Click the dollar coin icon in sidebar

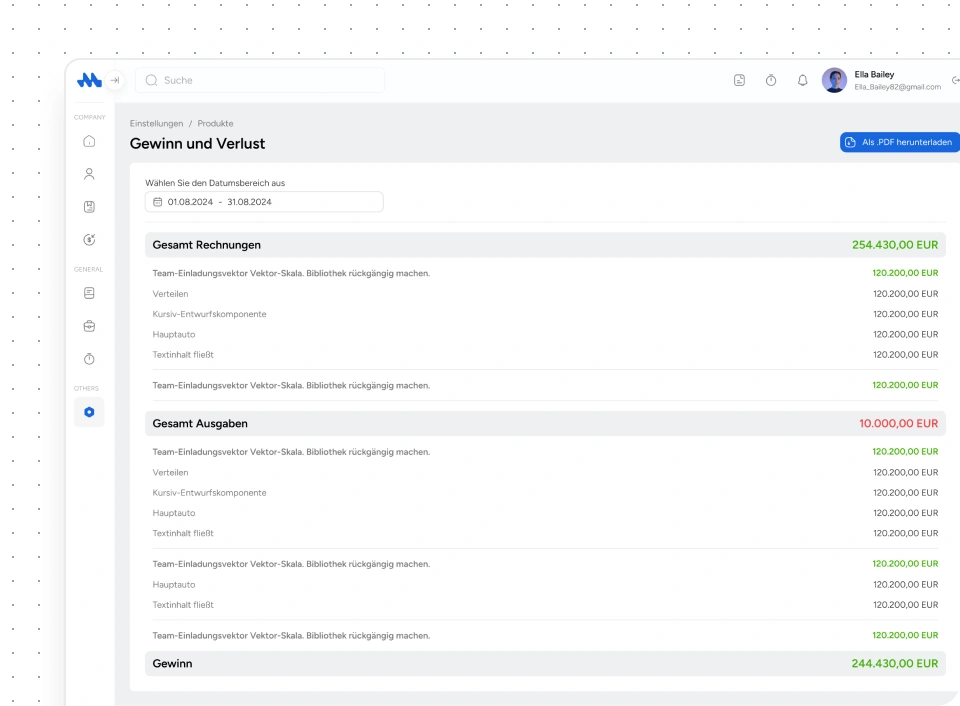(x=89, y=240)
